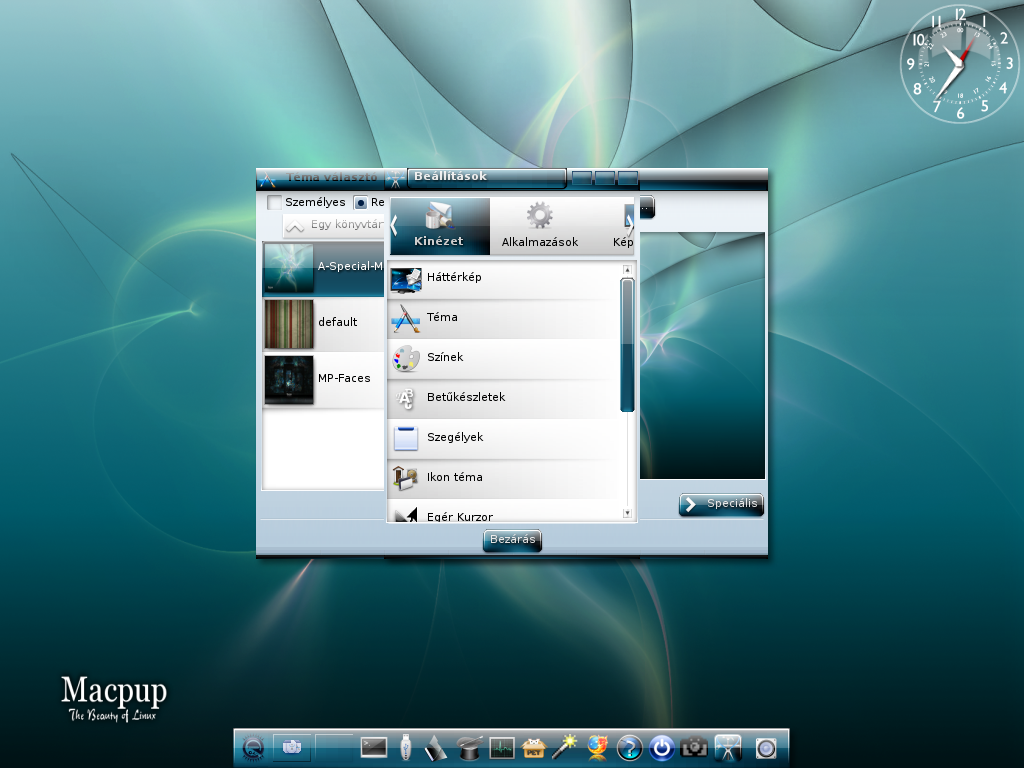1024x768 pixels.
Task: Click the settings list vertical scrollbar handle
Action: click(628, 345)
